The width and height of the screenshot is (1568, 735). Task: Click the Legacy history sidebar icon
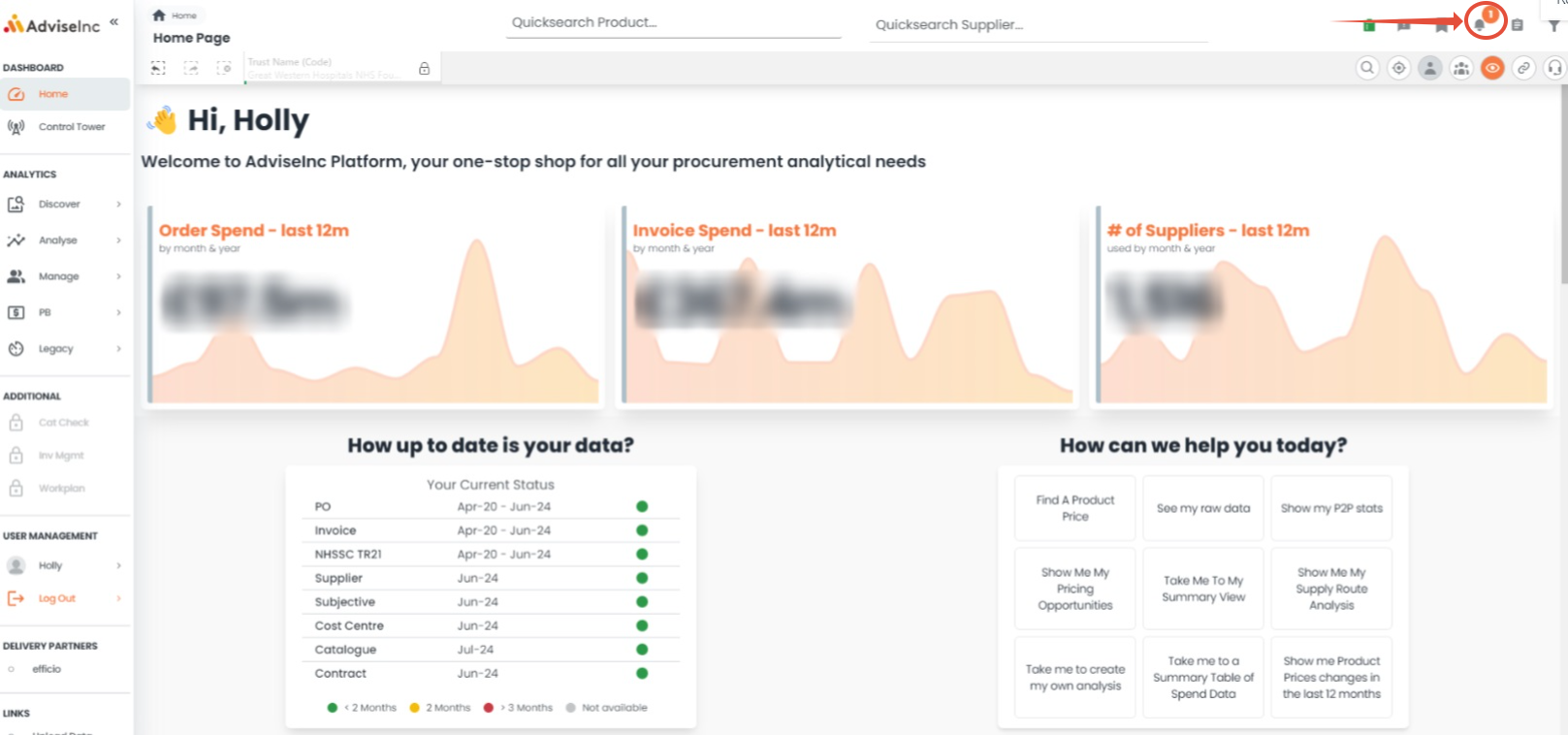[16, 348]
